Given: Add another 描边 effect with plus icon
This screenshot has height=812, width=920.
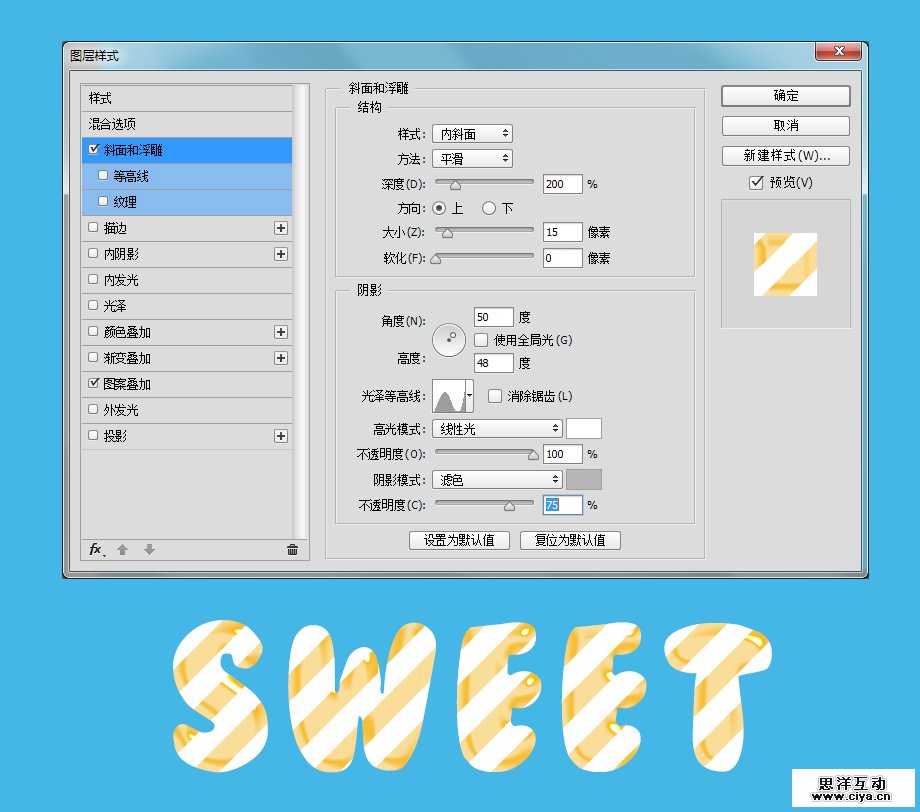Looking at the screenshot, I should (x=281, y=228).
